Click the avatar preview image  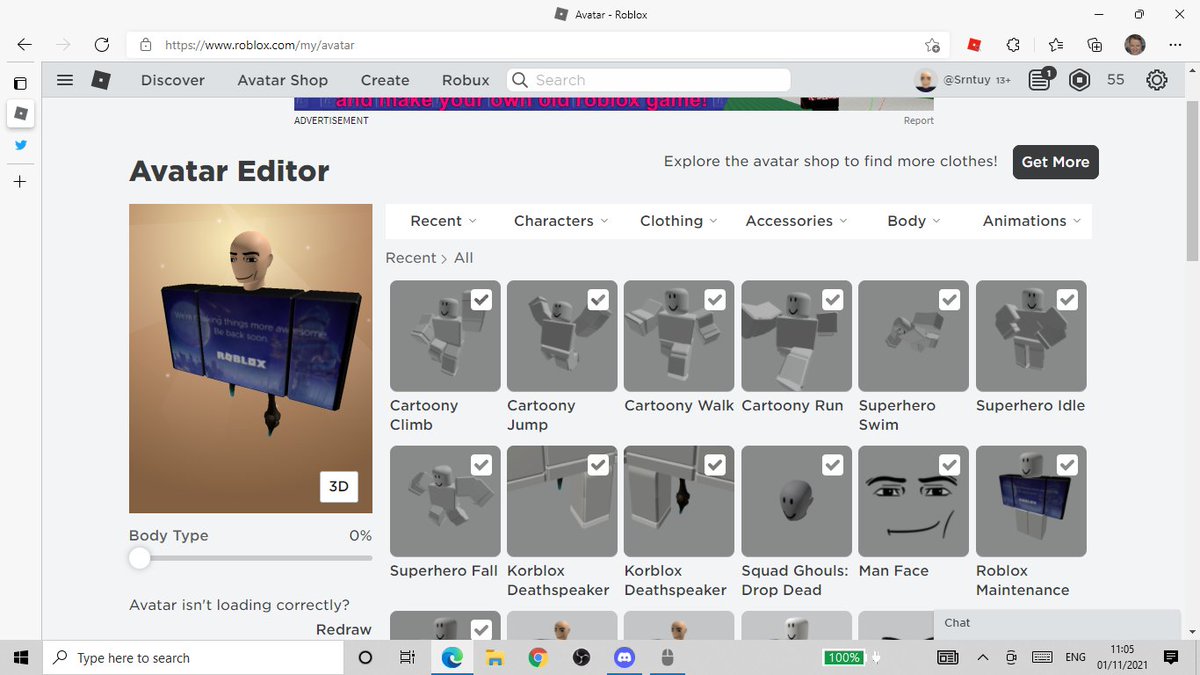coord(251,358)
